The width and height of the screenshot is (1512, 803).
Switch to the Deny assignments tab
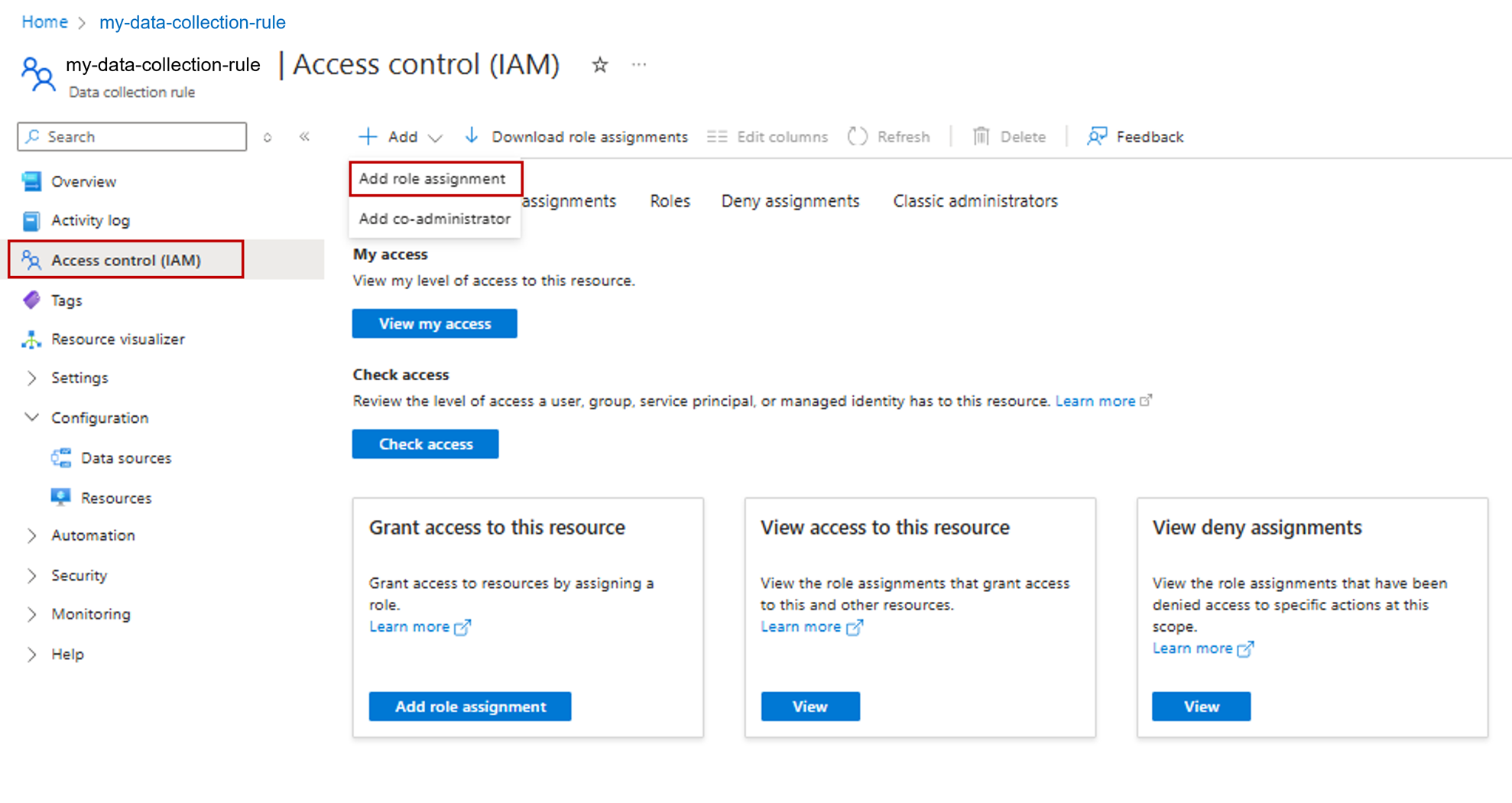[x=790, y=200]
